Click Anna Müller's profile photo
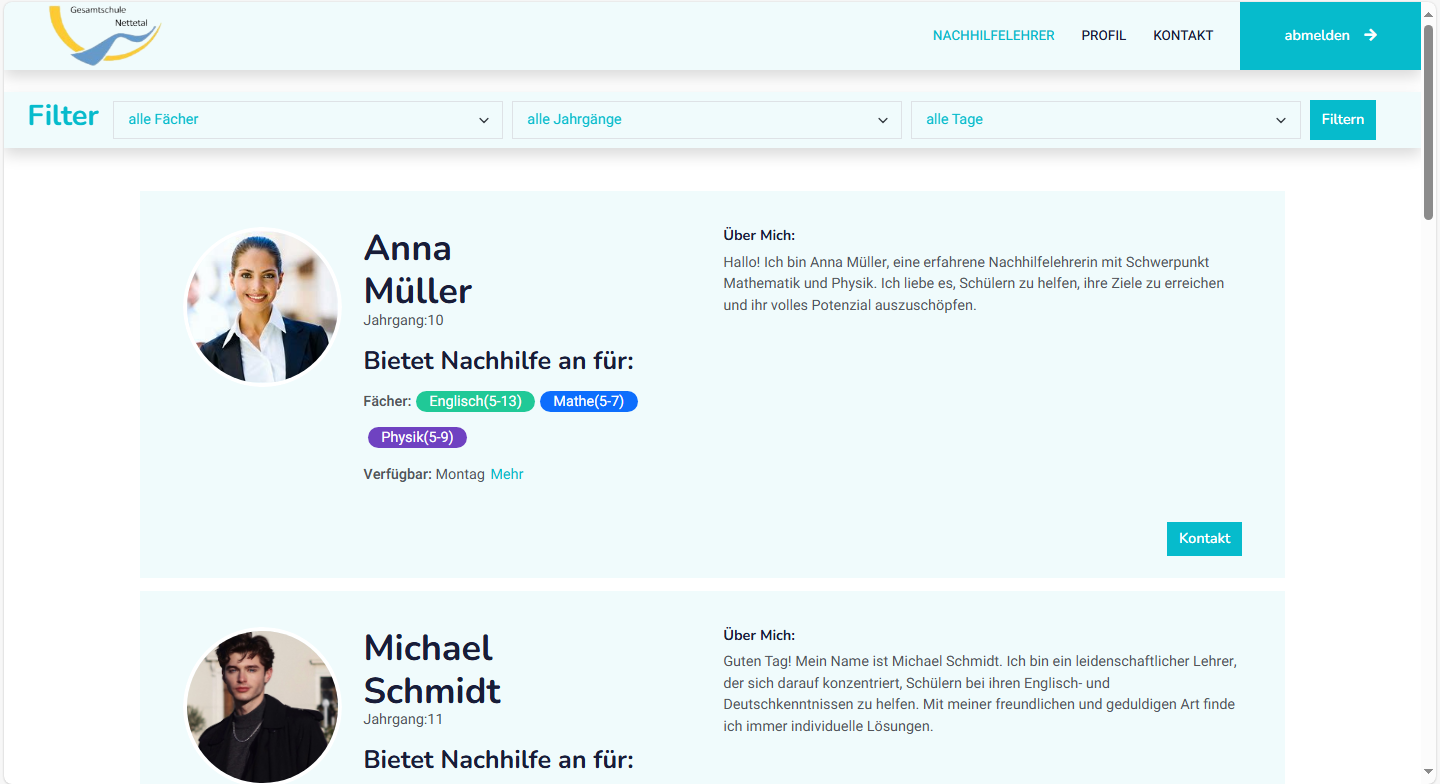Image resolution: width=1440 pixels, height=784 pixels. [x=263, y=307]
